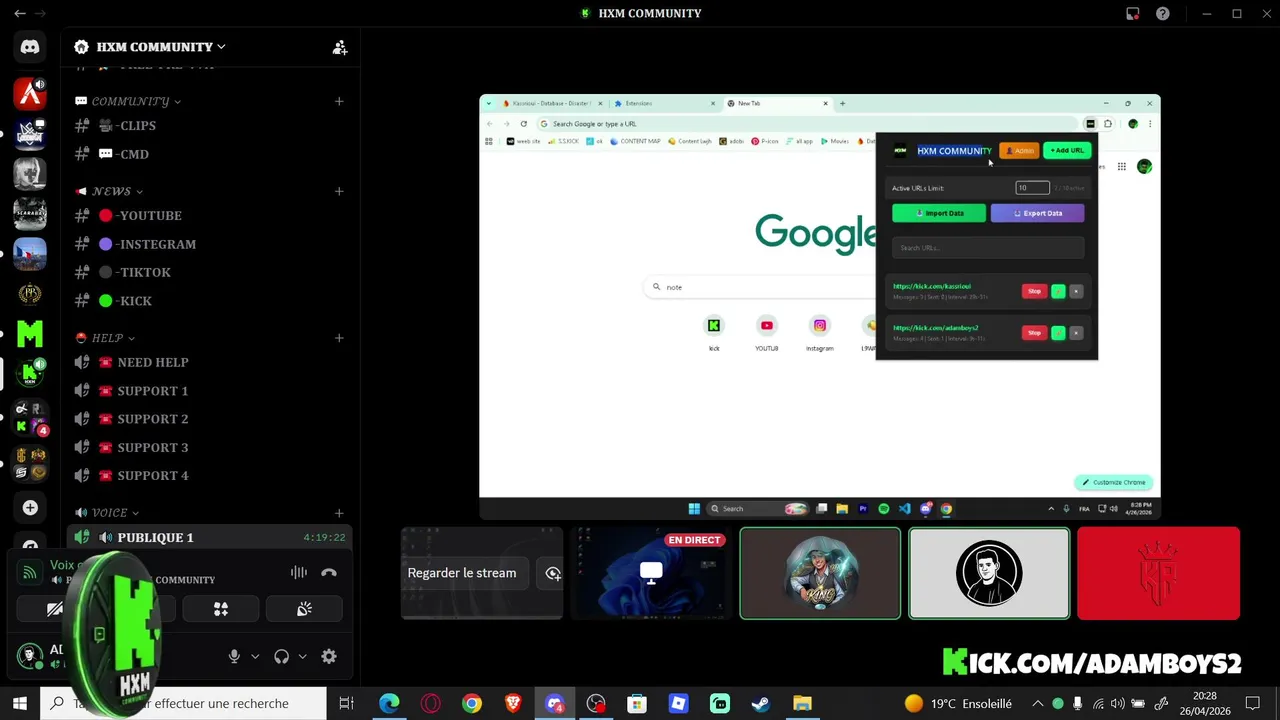Viewport: 1280px width, 720px height.
Task: Select the King avatar participant tile
Action: 820,574
